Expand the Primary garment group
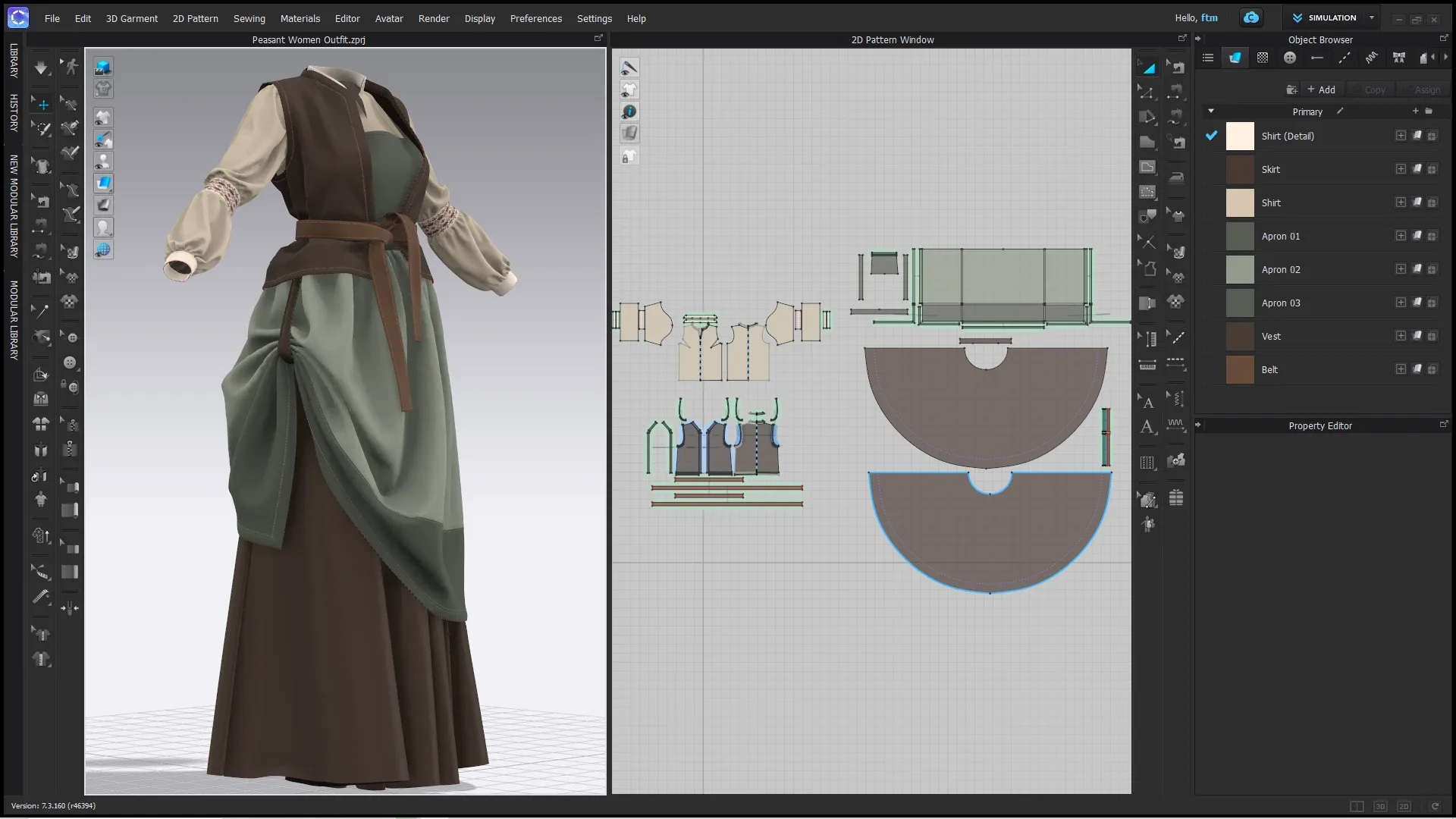The image size is (1456, 819). [1210, 111]
